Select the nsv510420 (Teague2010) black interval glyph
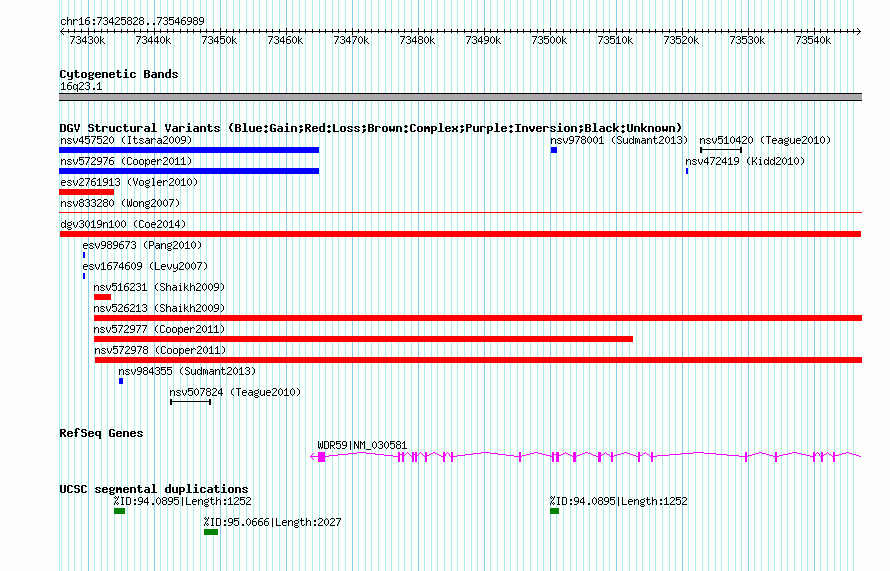Screen dimensions: 890x571 [721, 150]
